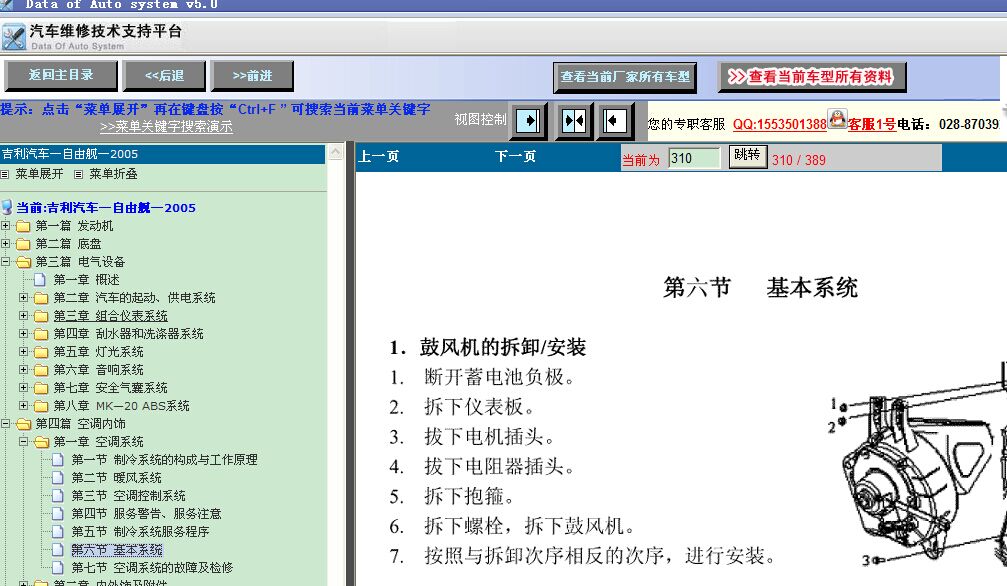Image resolution: width=1007 pixels, height=586 pixels.
Task: Click the QQ penguin customer service icon
Action: 837,119
